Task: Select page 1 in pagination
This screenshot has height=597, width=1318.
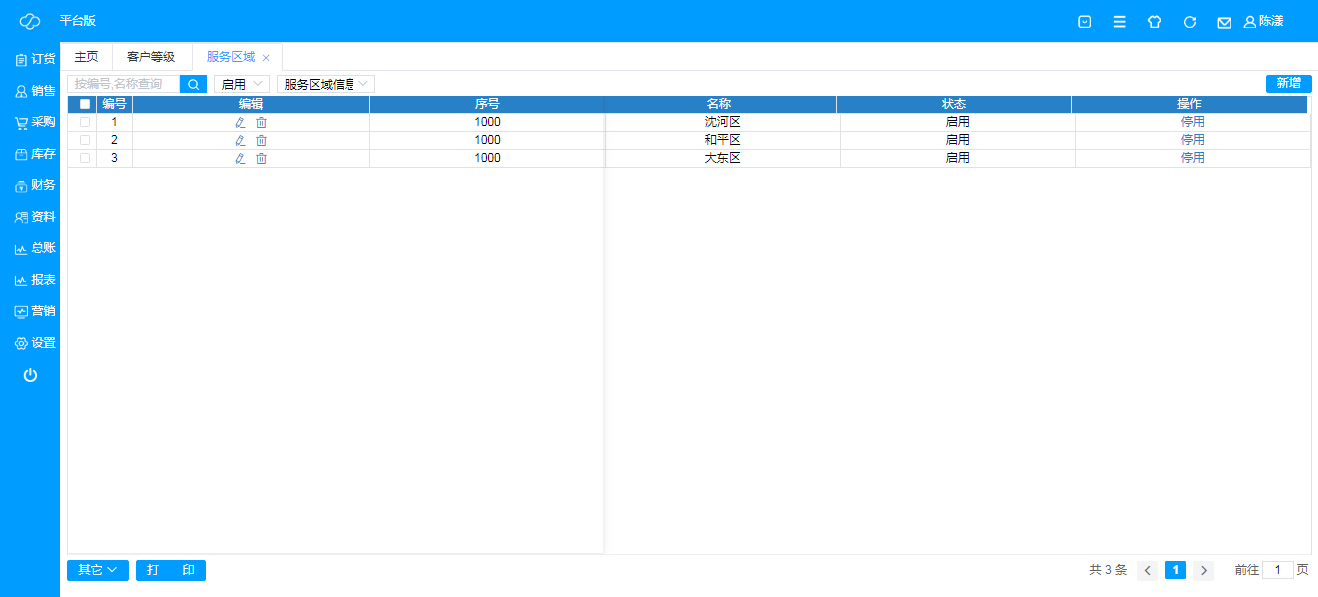Action: point(1176,570)
